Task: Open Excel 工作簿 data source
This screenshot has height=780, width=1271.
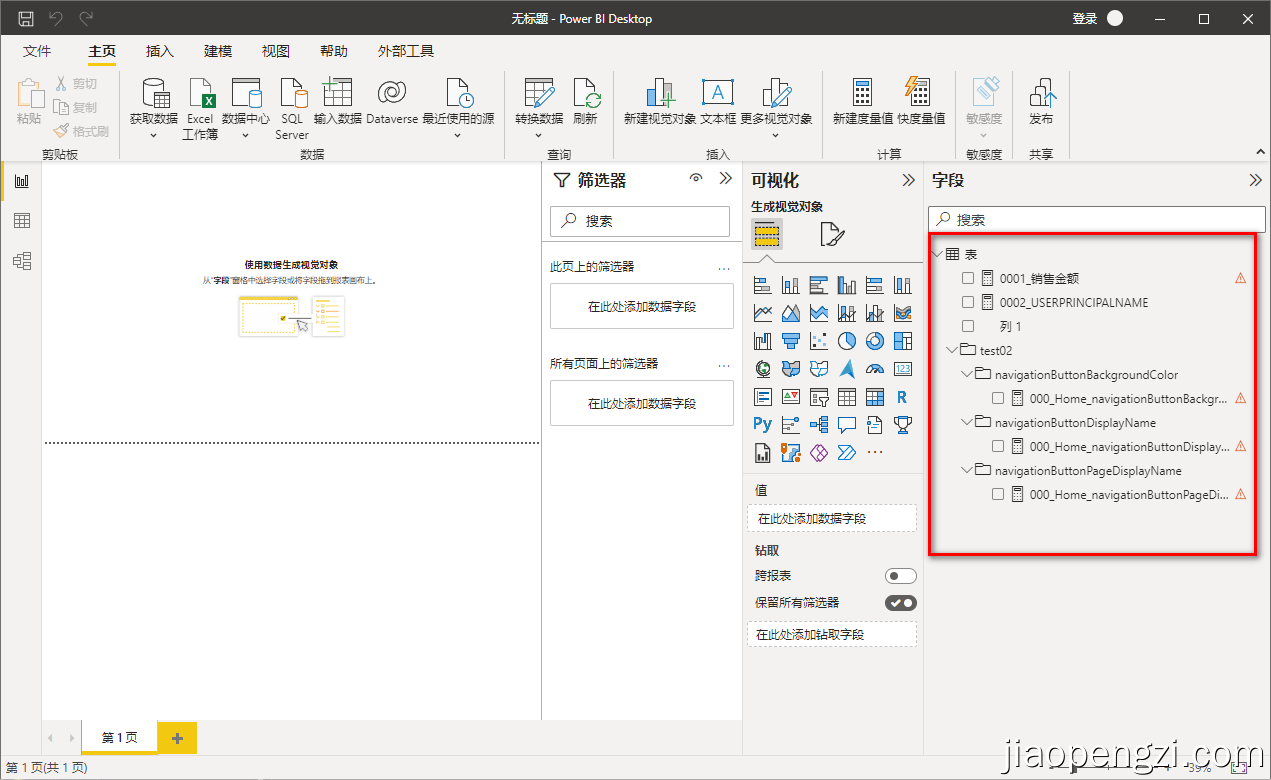Action: (x=200, y=108)
